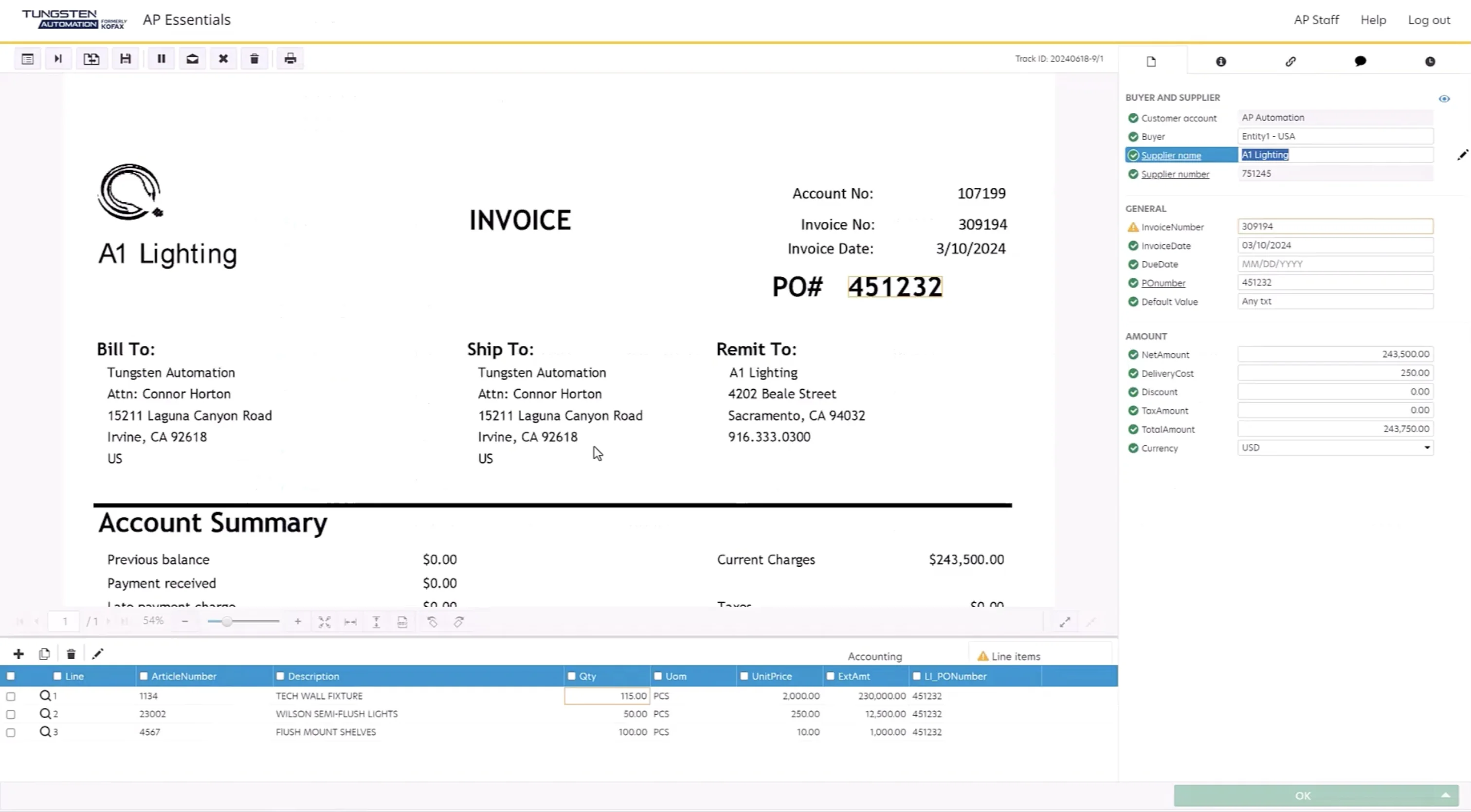1471x812 pixels.
Task: Zoom in with the plus button
Action: pyautogui.click(x=297, y=621)
